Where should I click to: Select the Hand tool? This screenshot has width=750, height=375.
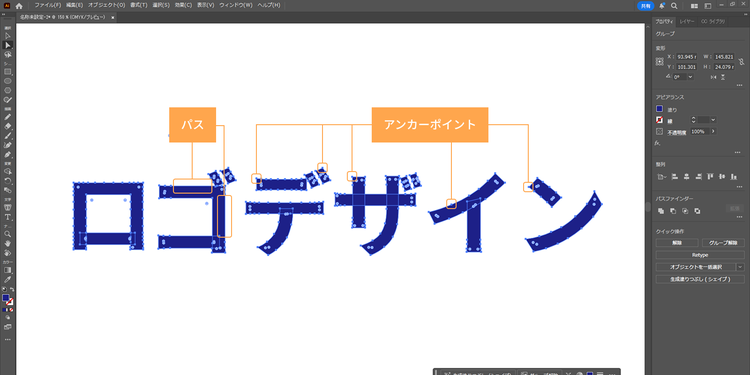pyautogui.click(x=8, y=243)
